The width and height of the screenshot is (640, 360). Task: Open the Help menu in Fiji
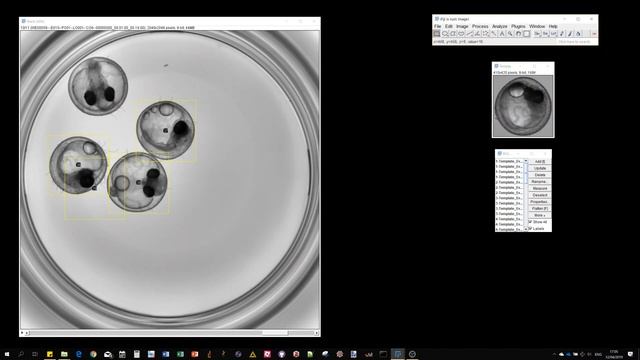click(x=553, y=26)
